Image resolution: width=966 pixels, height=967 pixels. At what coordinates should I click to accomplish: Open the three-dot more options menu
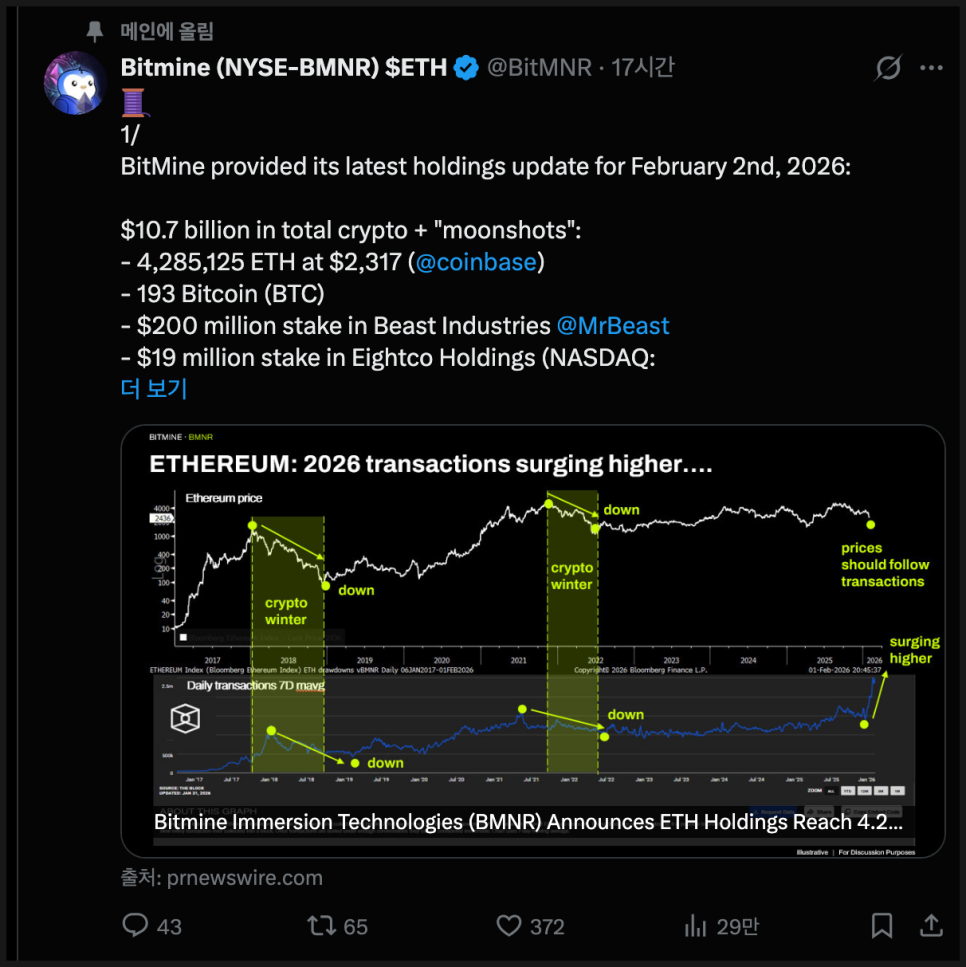coord(931,68)
